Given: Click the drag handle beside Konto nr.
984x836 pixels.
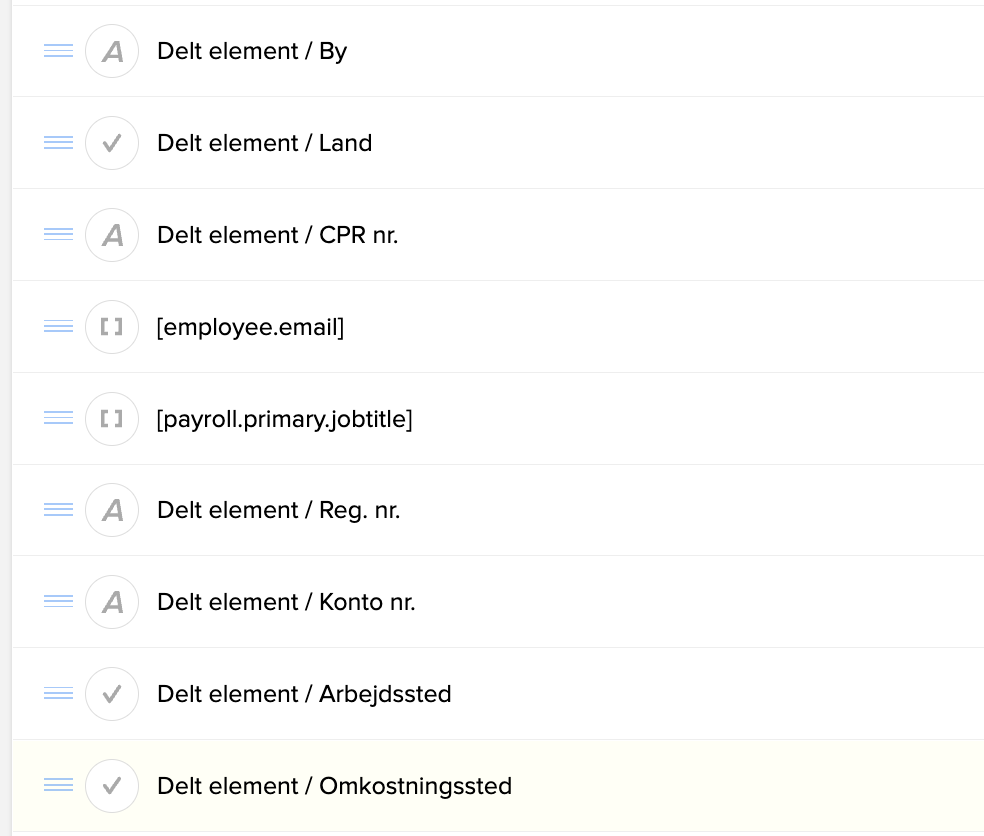Looking at the screenshot, I should click(58, 602).
